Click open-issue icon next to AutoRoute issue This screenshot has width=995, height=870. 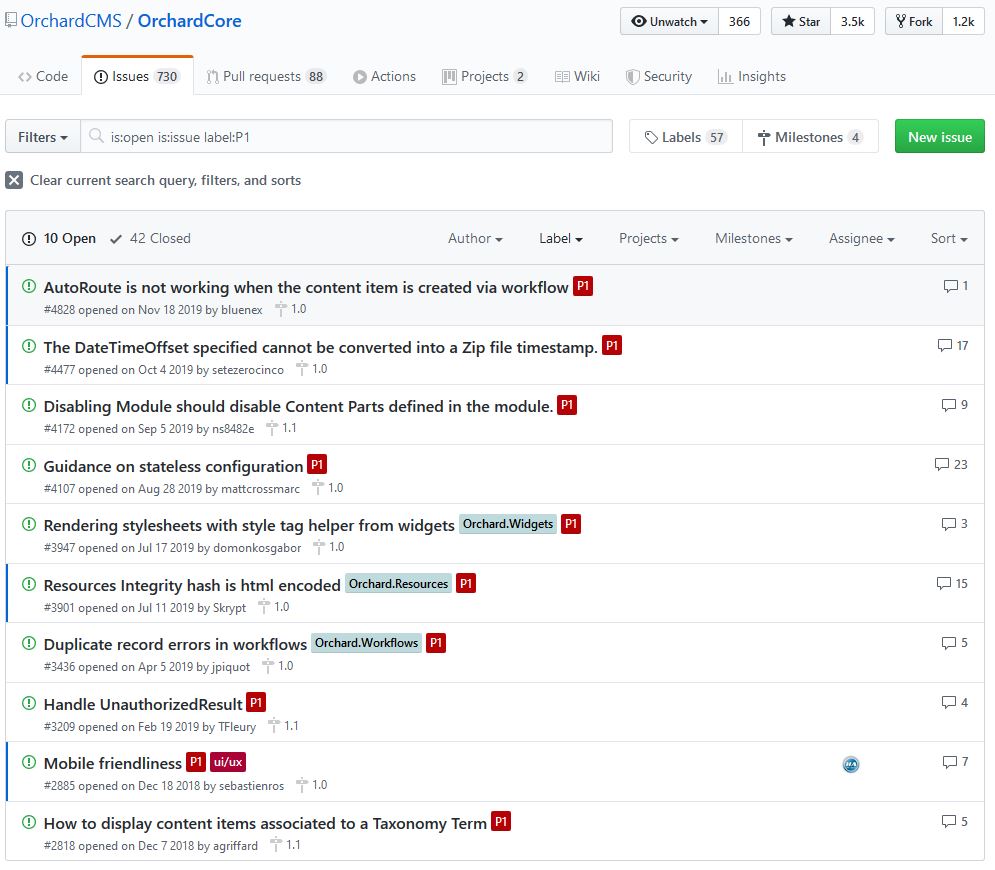coord(29,286)
